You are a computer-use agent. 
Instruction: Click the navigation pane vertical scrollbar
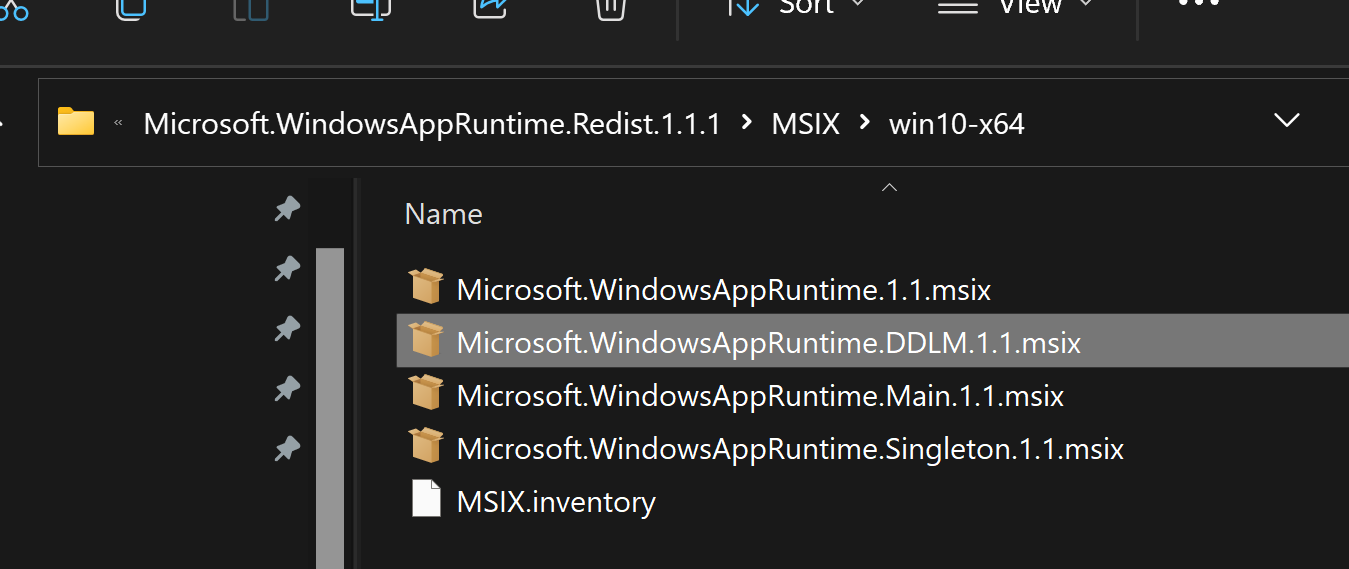point(330,408)
